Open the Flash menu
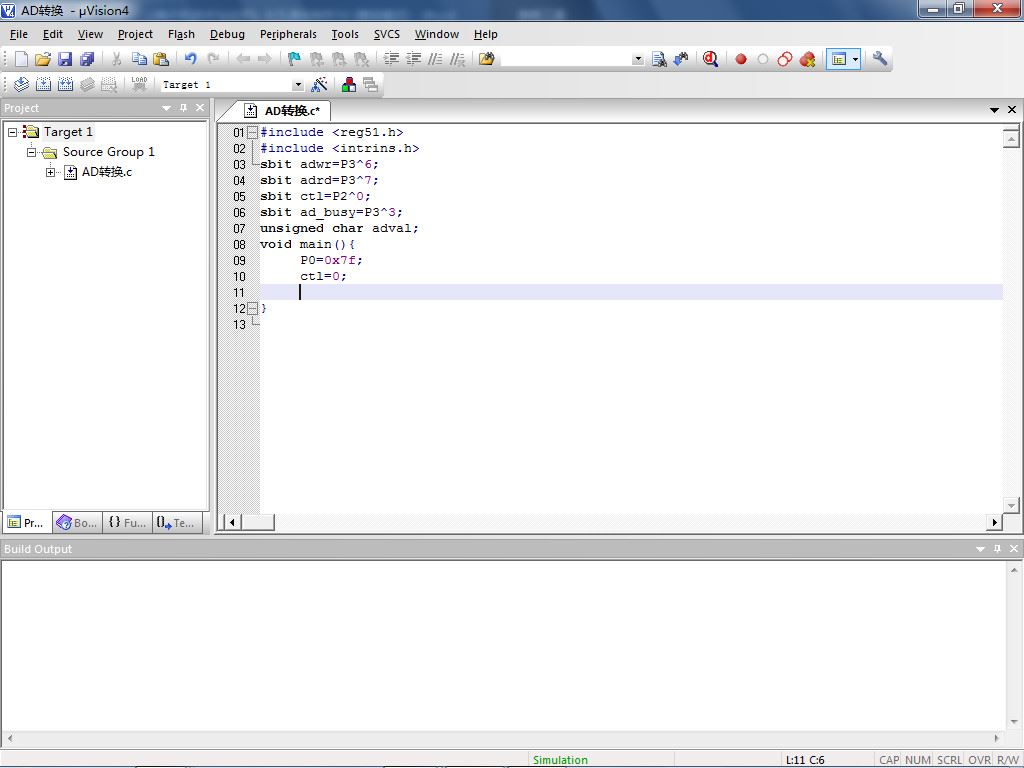Viewport: 1024px width, 768px height. (181, 34)
